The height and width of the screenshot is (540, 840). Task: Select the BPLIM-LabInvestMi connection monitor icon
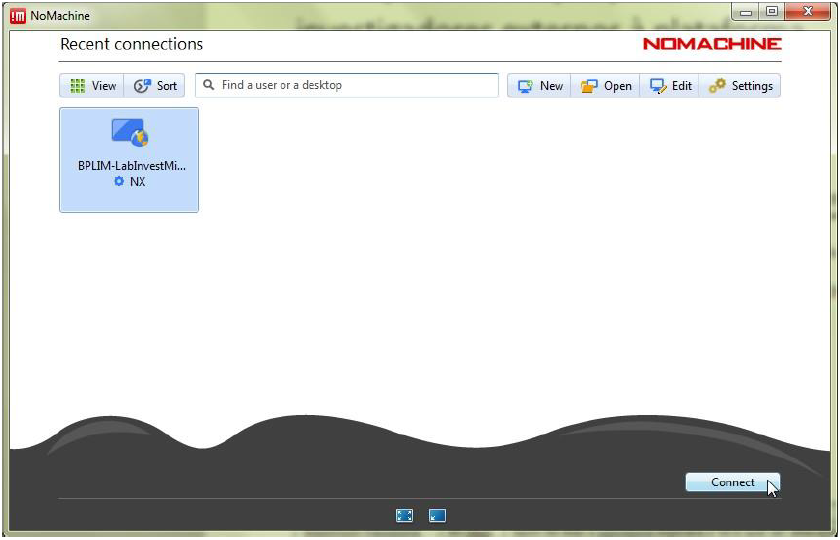click(129, 132)
